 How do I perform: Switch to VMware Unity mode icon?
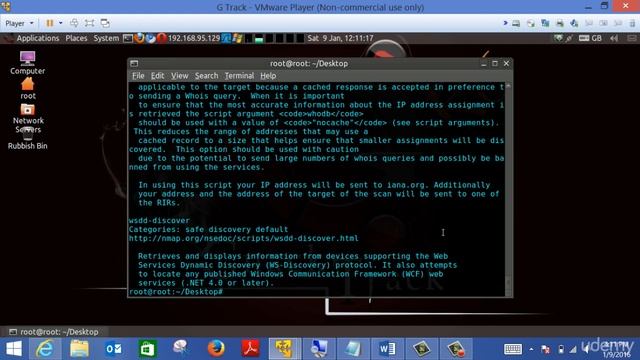[x=105, y=23]
